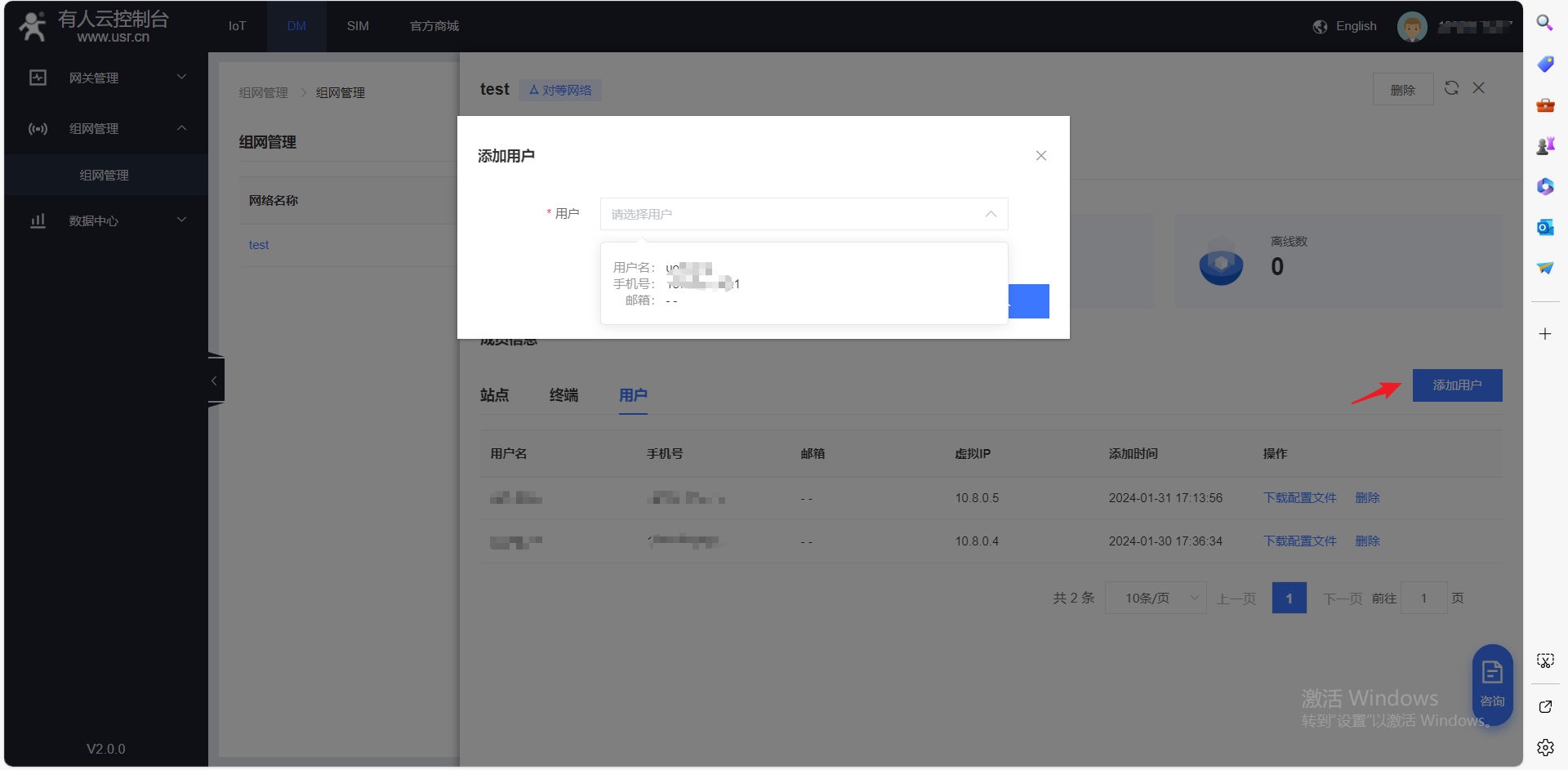
Task: Select the user option in the dropdown list
Action: click(x=804, y=283)
